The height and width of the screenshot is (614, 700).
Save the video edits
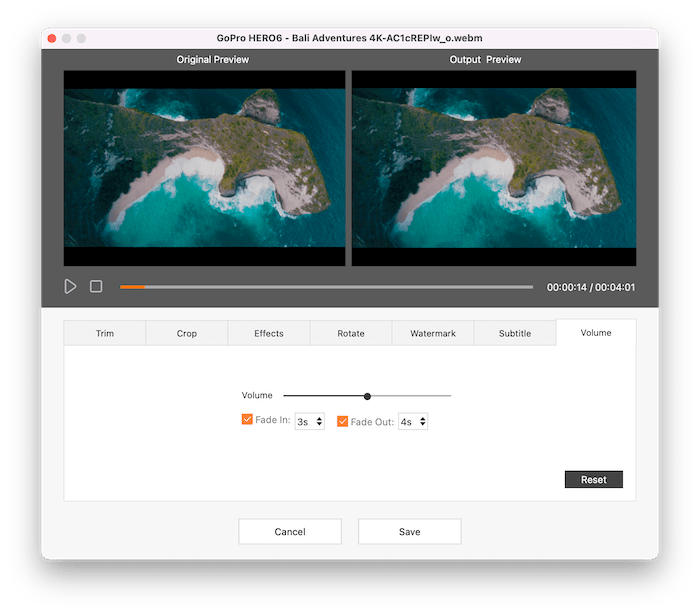(410, 532)
